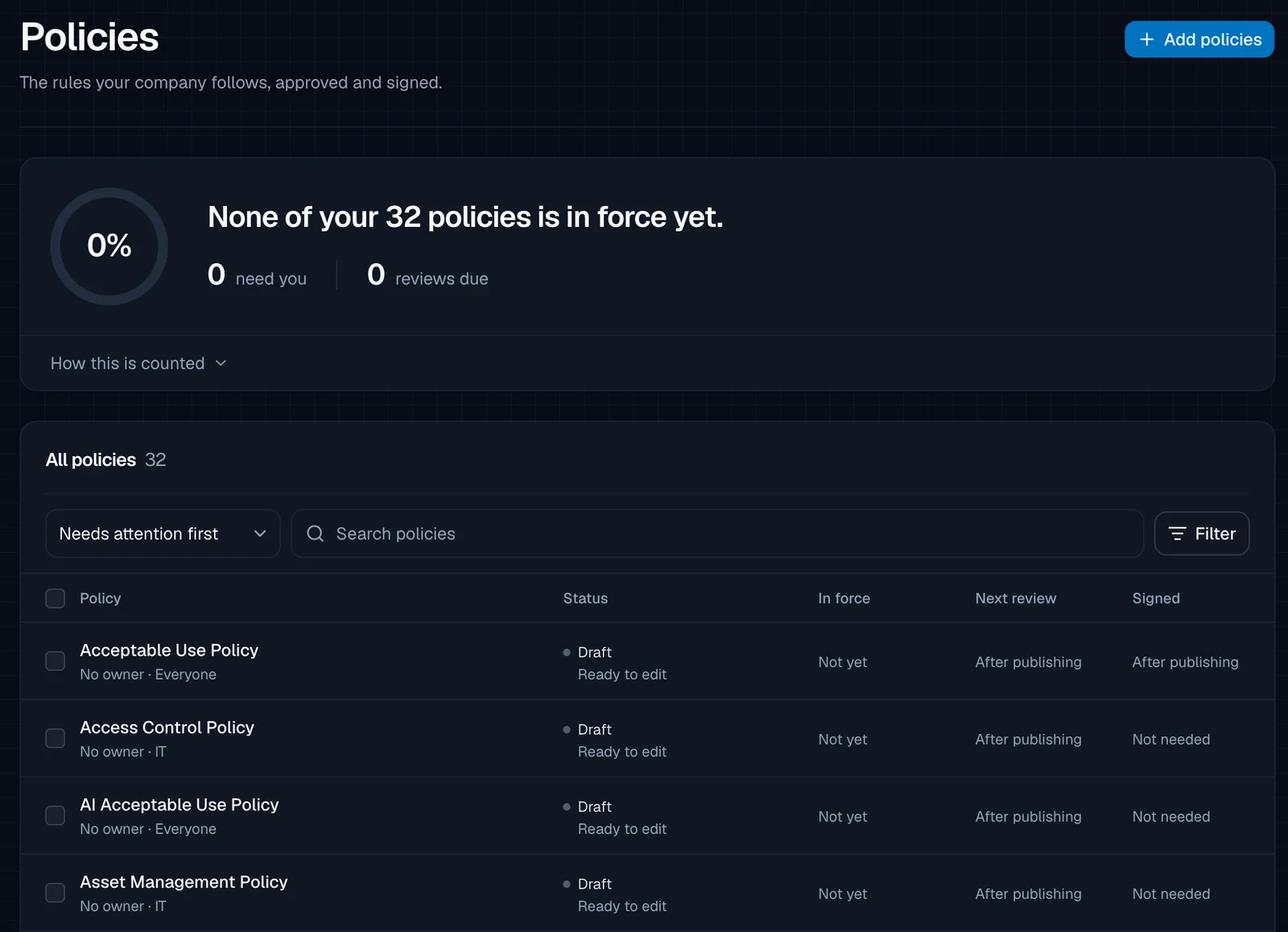Click Not needed in AI Acceptable Use row

(x=1171, y=816)
